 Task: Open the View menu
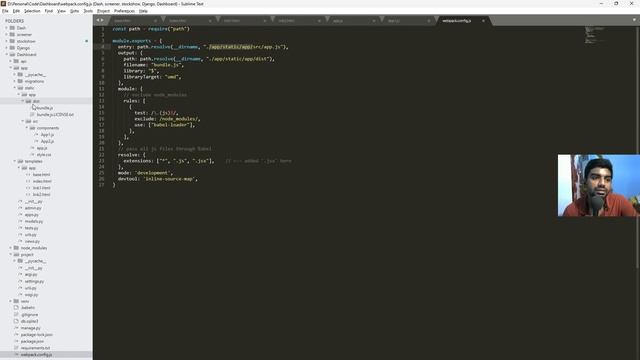click(x=61, y=11)
